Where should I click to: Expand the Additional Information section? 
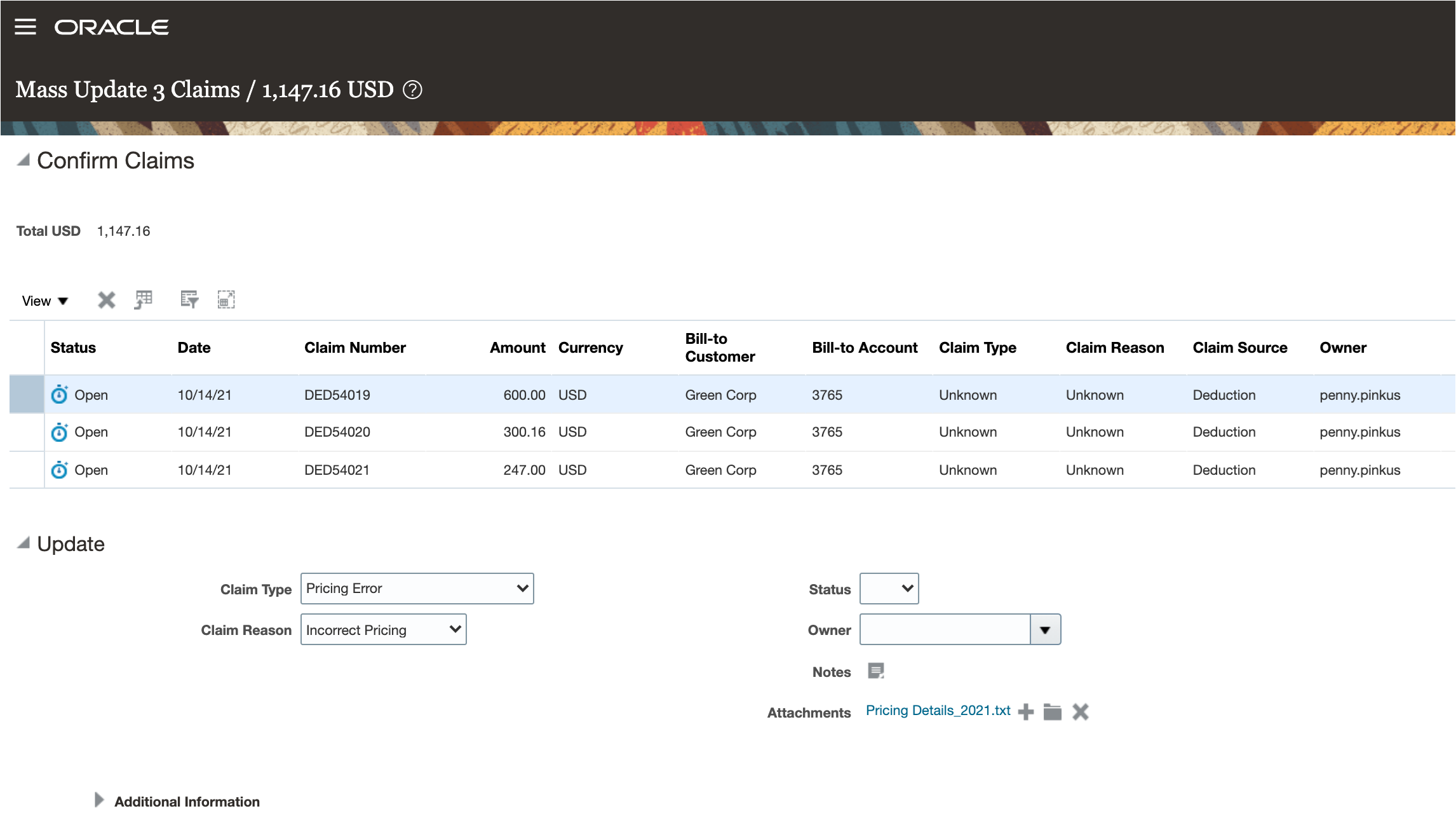click(99, 800)
